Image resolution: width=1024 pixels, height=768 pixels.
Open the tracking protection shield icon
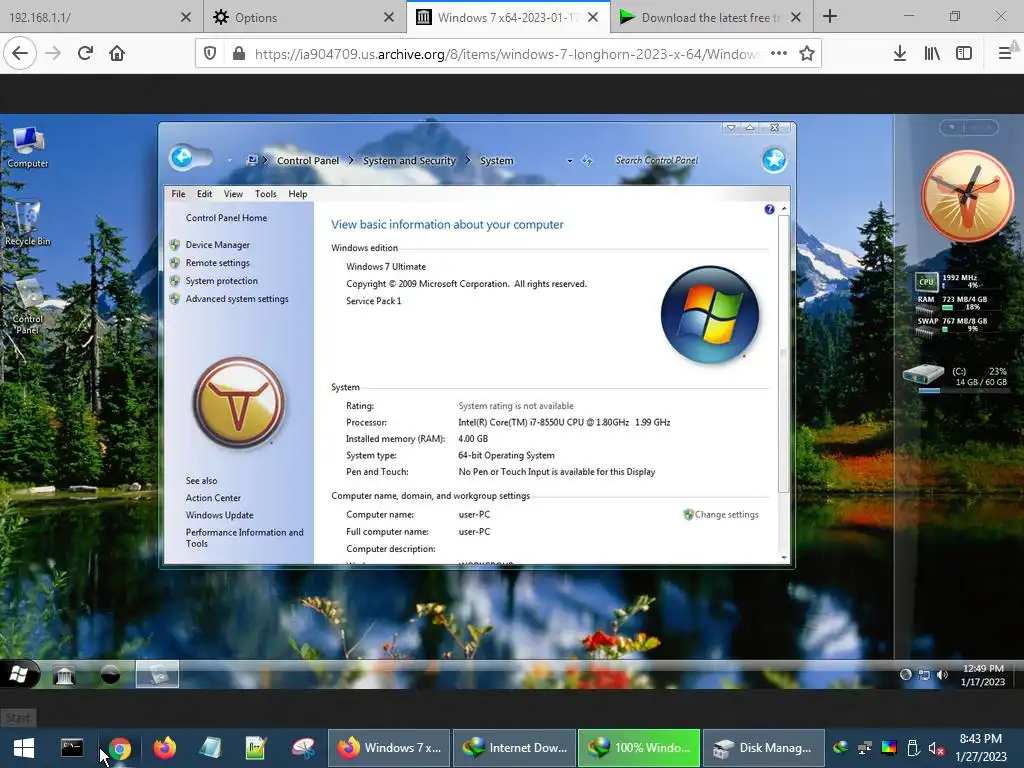[x=210, y=54]
